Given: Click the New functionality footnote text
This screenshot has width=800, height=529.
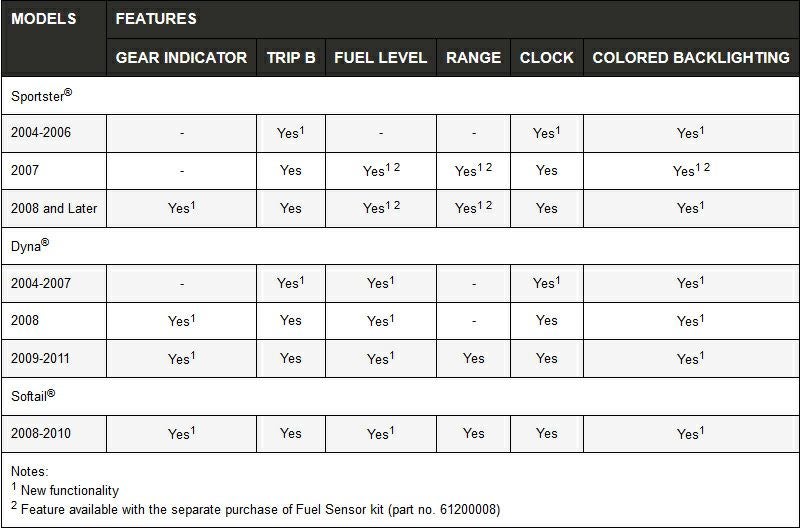Looking at the screenshot, I should coord(70,490).
